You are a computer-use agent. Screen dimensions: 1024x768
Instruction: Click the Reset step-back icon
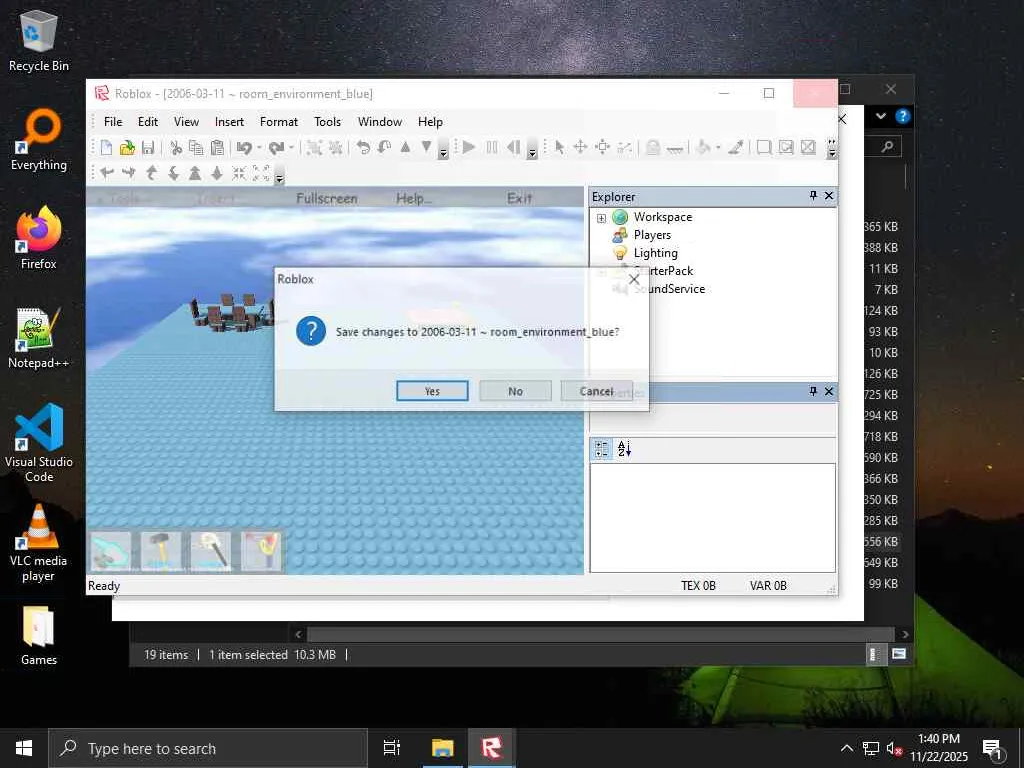click(513, 148)
